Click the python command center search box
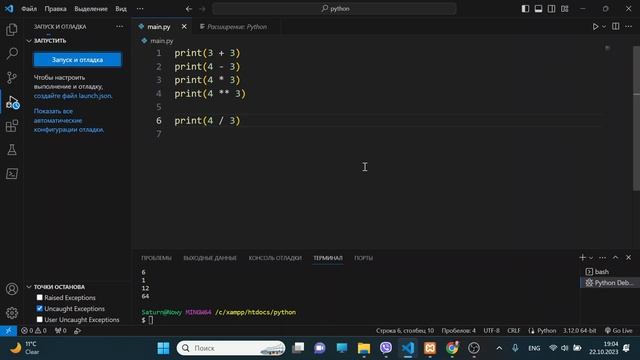Viewport: 640px width, 360px height. 334,9
